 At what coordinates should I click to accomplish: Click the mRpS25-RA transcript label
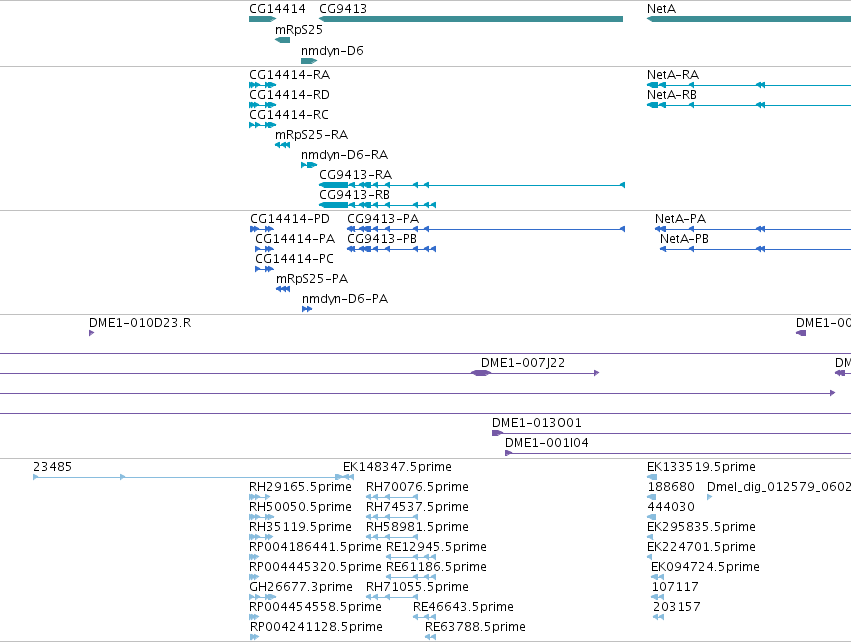click(x=312, y=135)
